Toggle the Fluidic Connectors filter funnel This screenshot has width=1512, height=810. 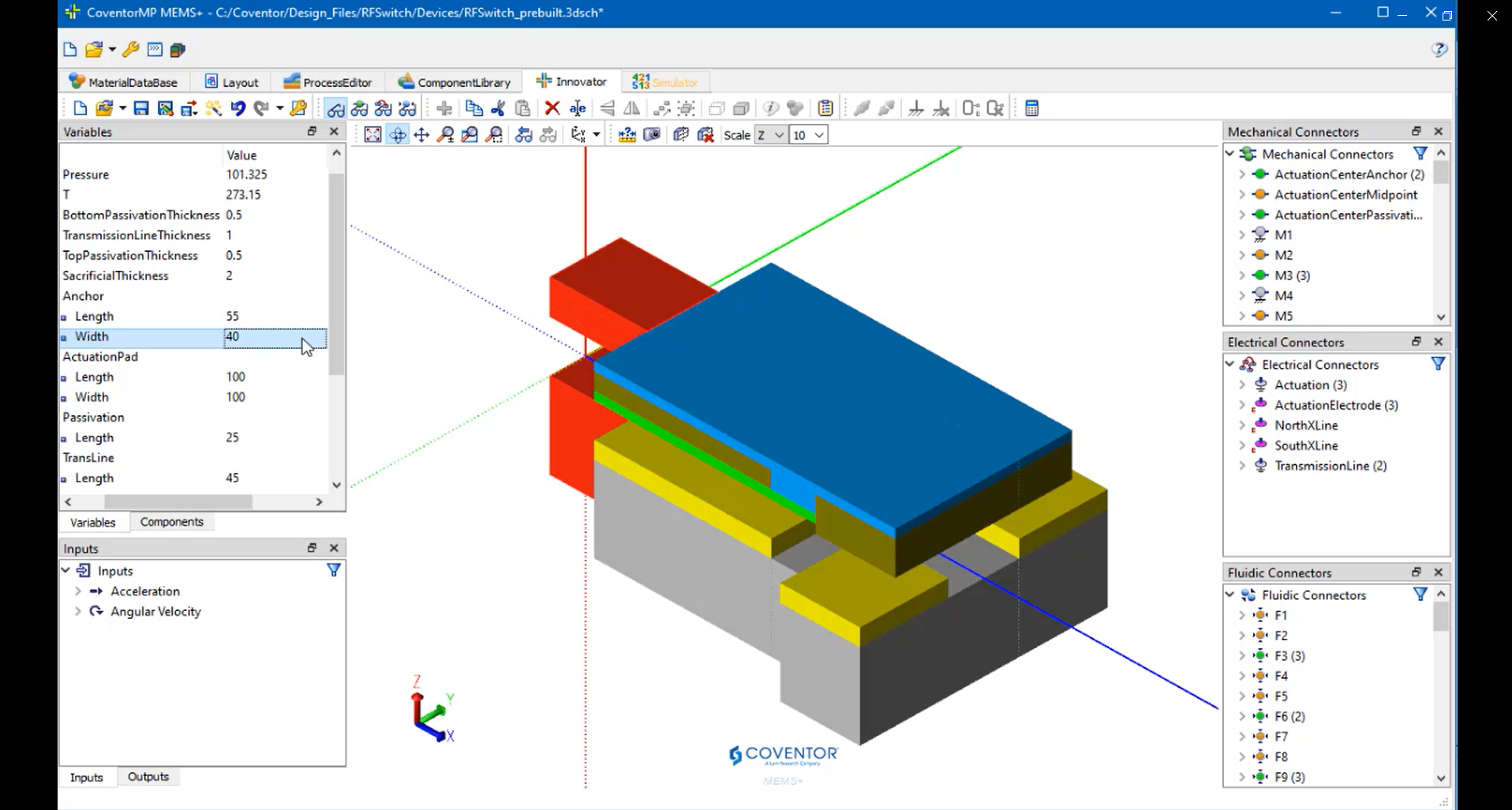point(1420,594)
